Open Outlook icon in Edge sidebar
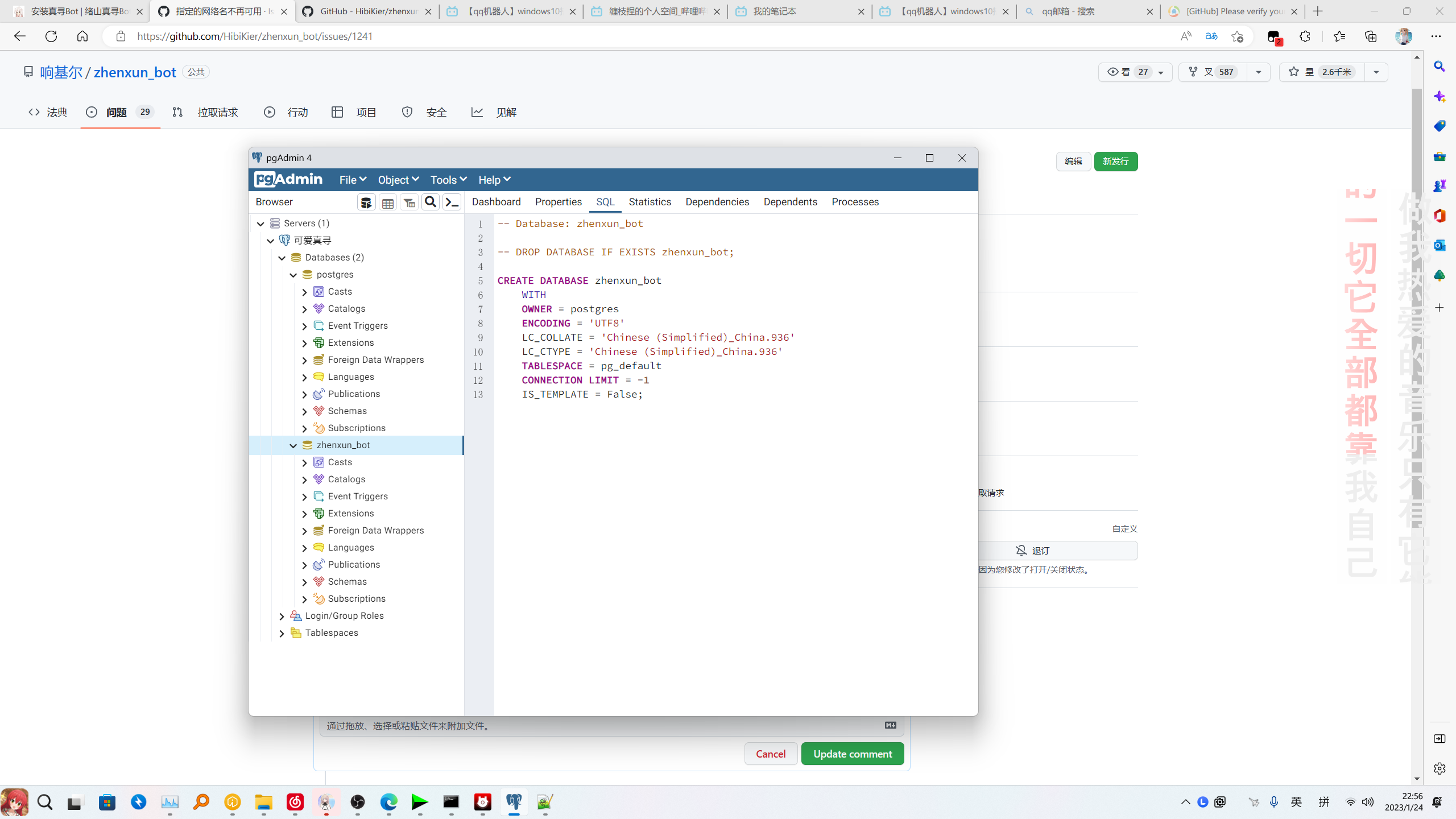This screenshot has height=819, width=1456. [x=1440, y=245]
